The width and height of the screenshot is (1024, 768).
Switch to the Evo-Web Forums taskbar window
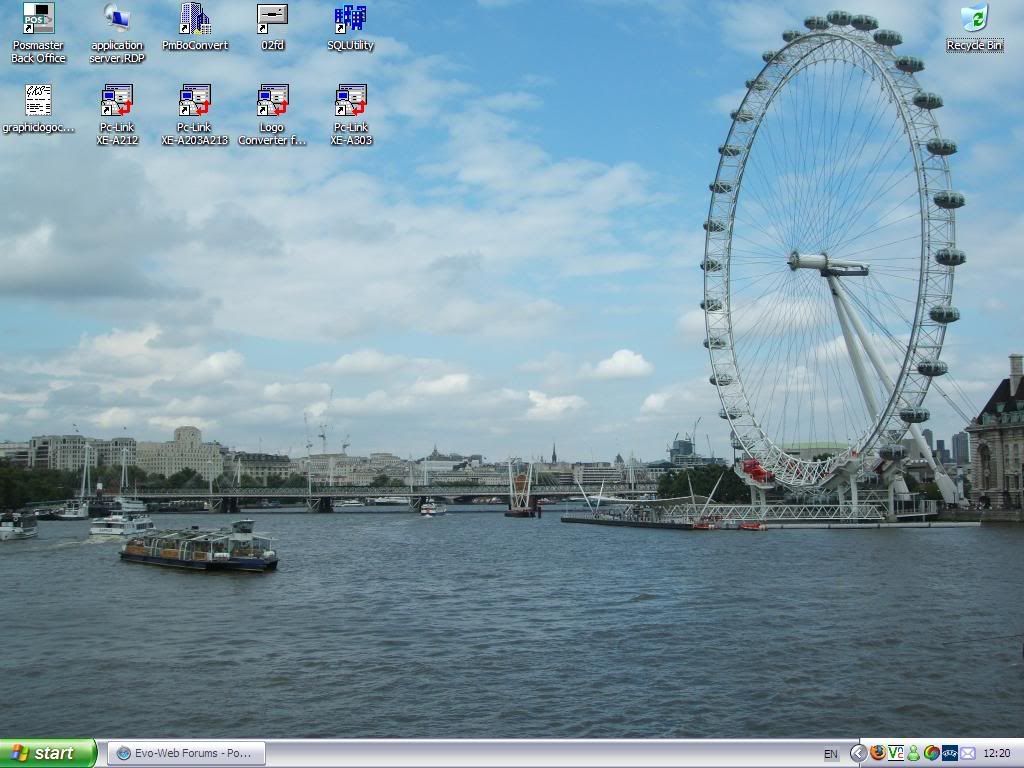[x=186, y=754]
